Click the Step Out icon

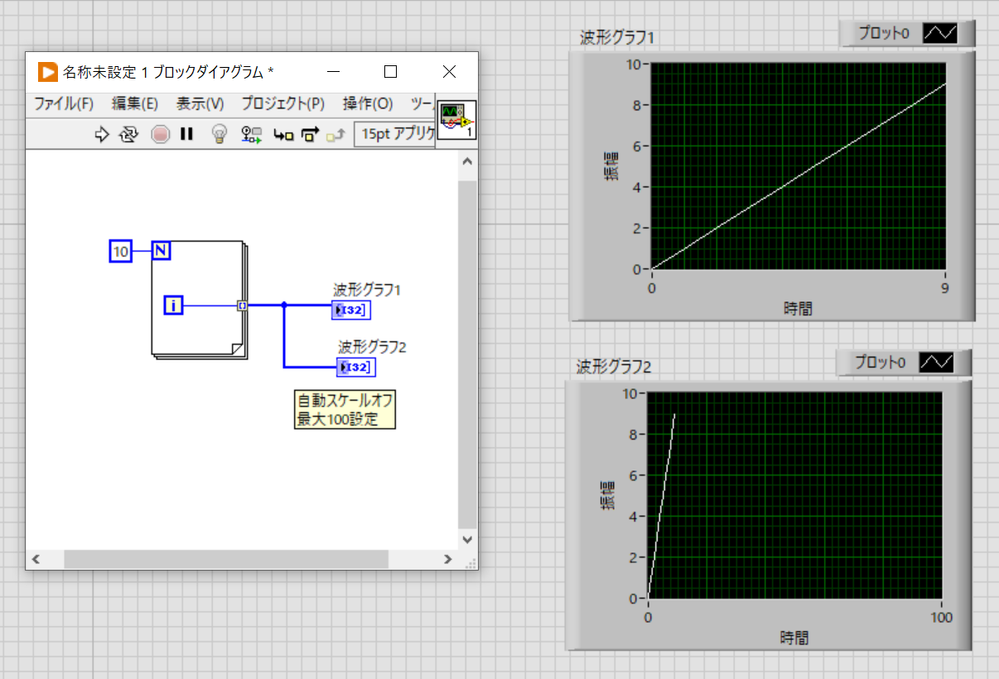(335, 134)
